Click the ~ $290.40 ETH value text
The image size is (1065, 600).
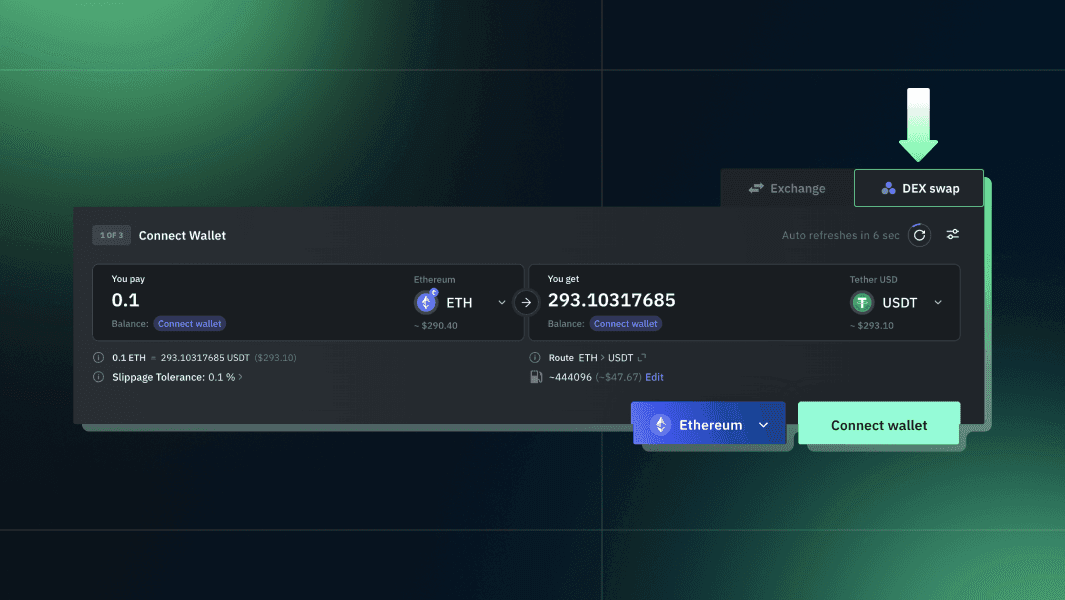pyautogui.click(x=435, y=325)
